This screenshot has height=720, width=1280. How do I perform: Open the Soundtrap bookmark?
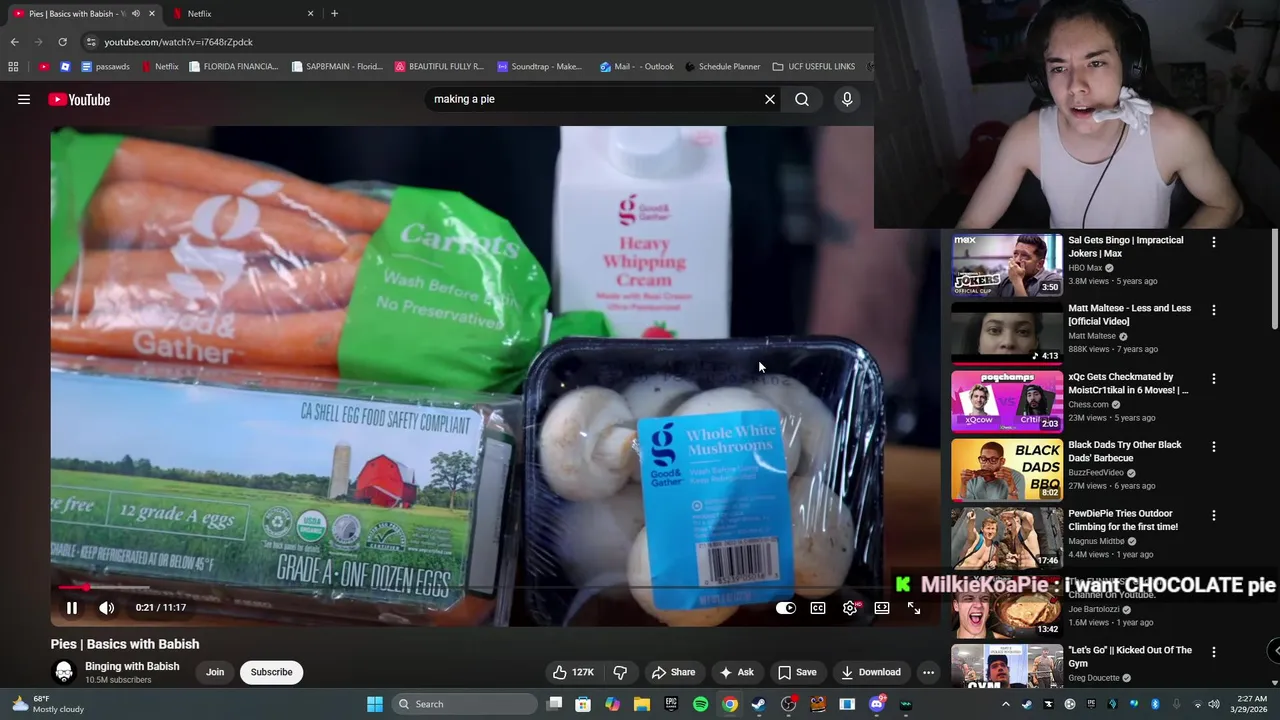point(539,67)
